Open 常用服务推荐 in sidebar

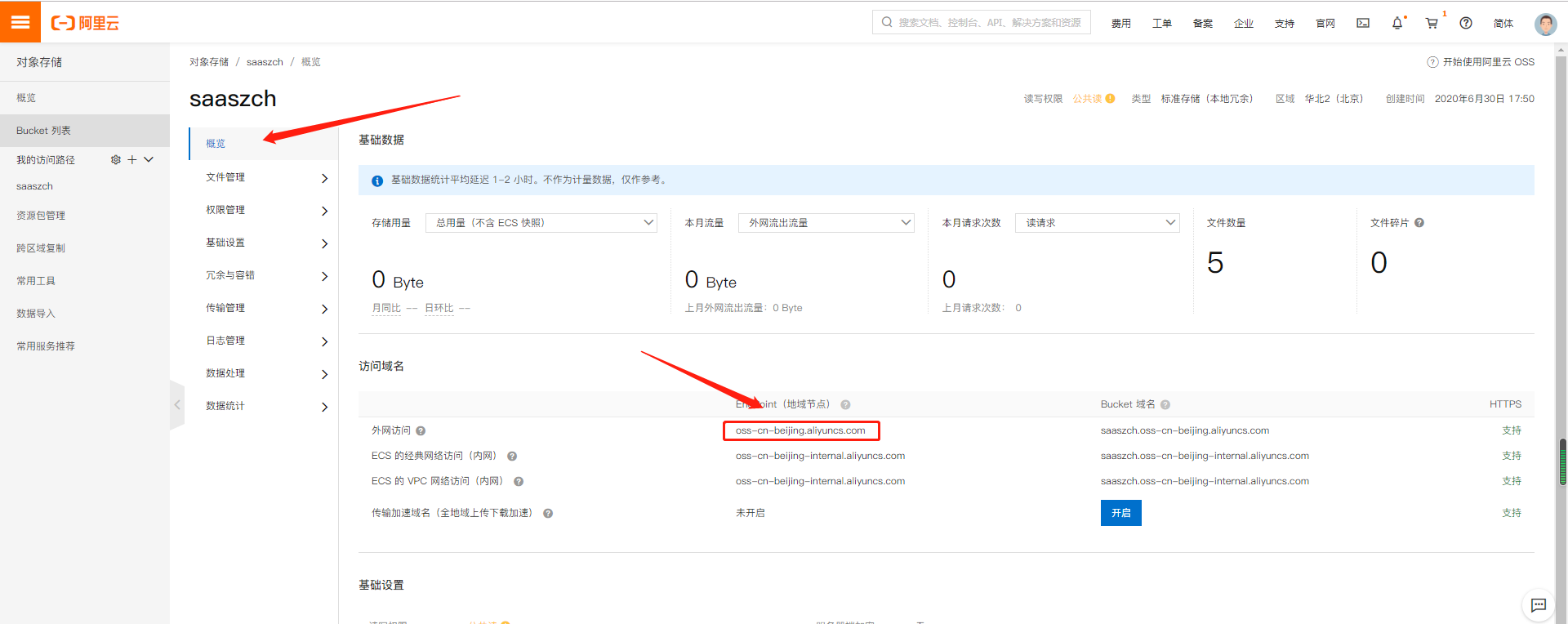point(85,345)
